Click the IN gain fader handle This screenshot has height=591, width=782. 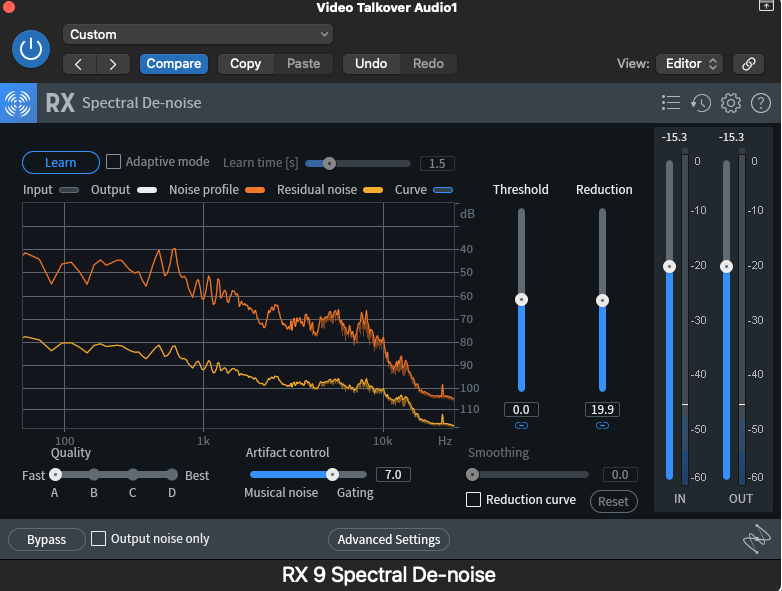click(669, 266)
